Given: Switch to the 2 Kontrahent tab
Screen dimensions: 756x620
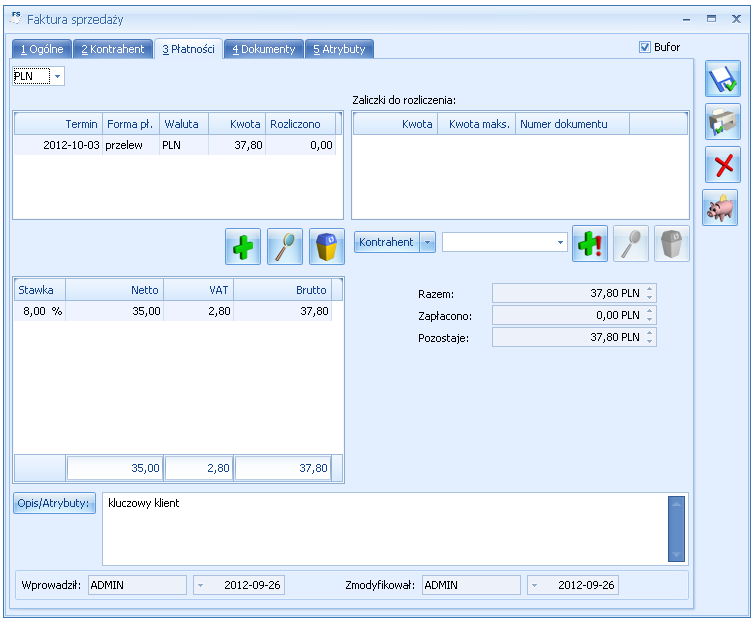Looking at the screenshot, I should click(x=113, y=49).
